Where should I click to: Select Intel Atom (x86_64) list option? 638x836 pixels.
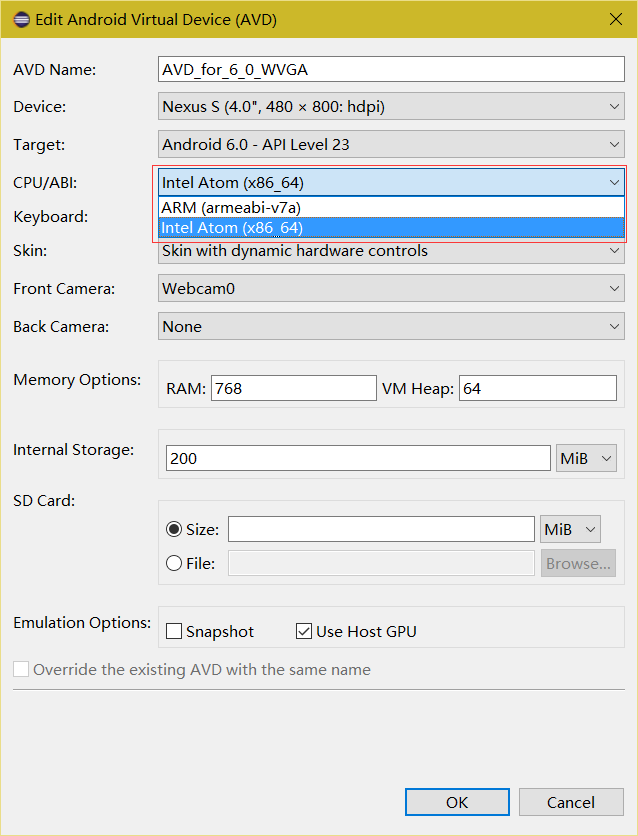pyautogui.click(x=391, y=228)
